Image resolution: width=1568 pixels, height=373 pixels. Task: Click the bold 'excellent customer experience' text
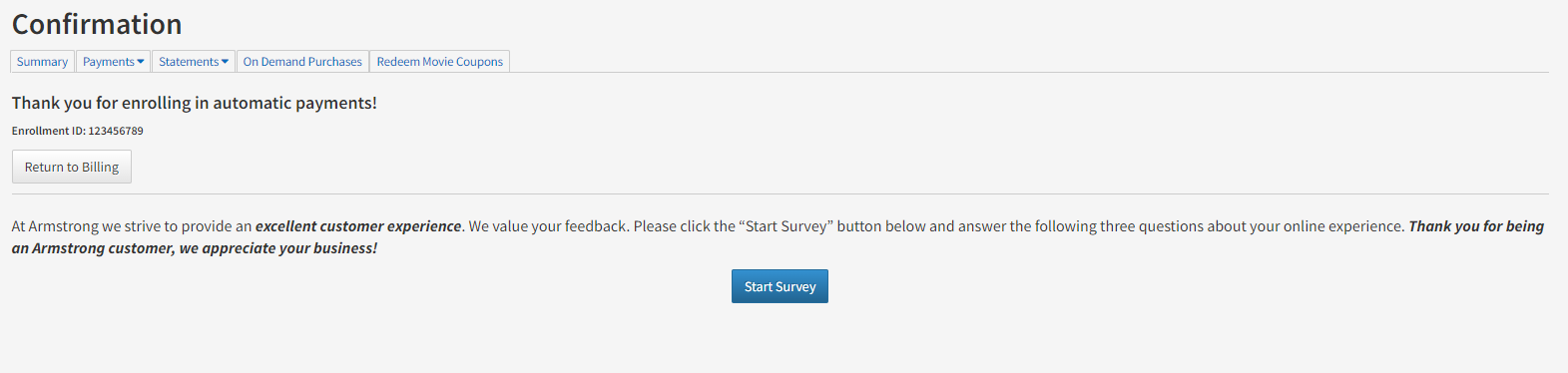tap(358, 226)
